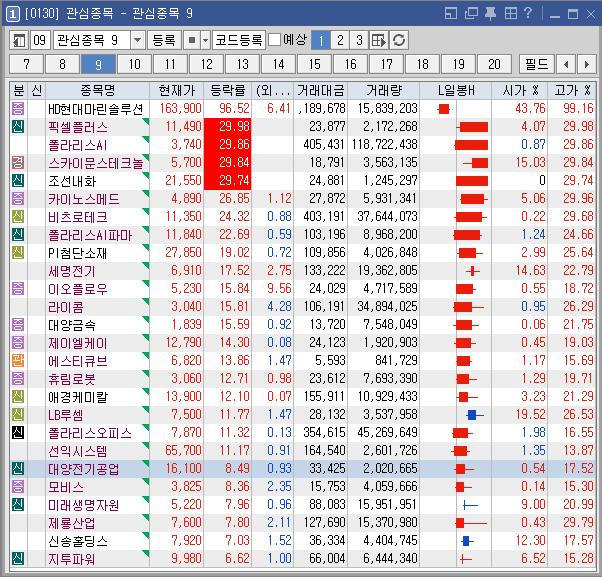The height and width of the screenshot is (577, 602).
Task: Click the 시가 % column header
Action: (x=520, y=91)
